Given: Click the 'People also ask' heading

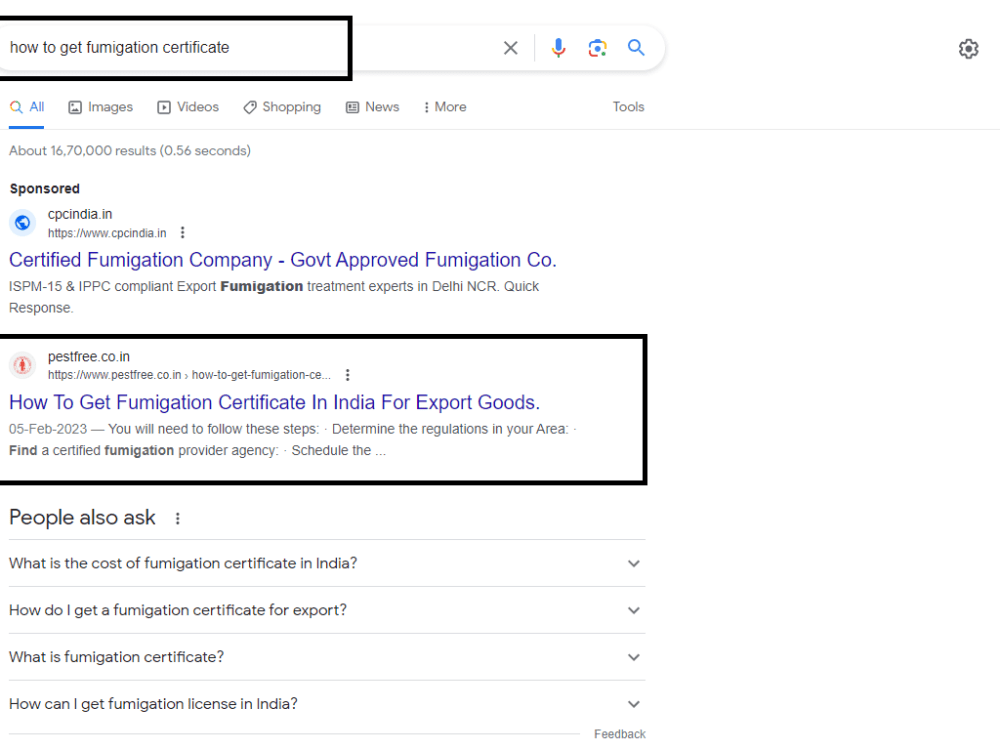Looking at the screenshot, I should (82, 518).
